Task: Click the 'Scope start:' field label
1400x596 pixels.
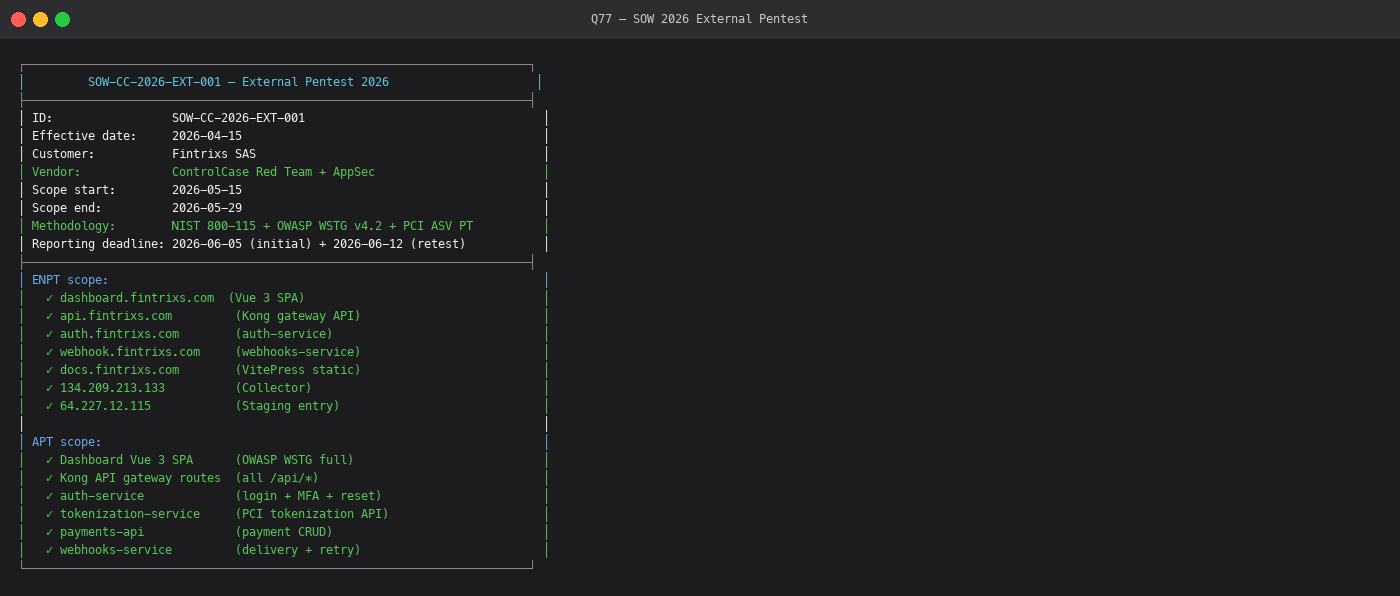Action: click(74, 190)
